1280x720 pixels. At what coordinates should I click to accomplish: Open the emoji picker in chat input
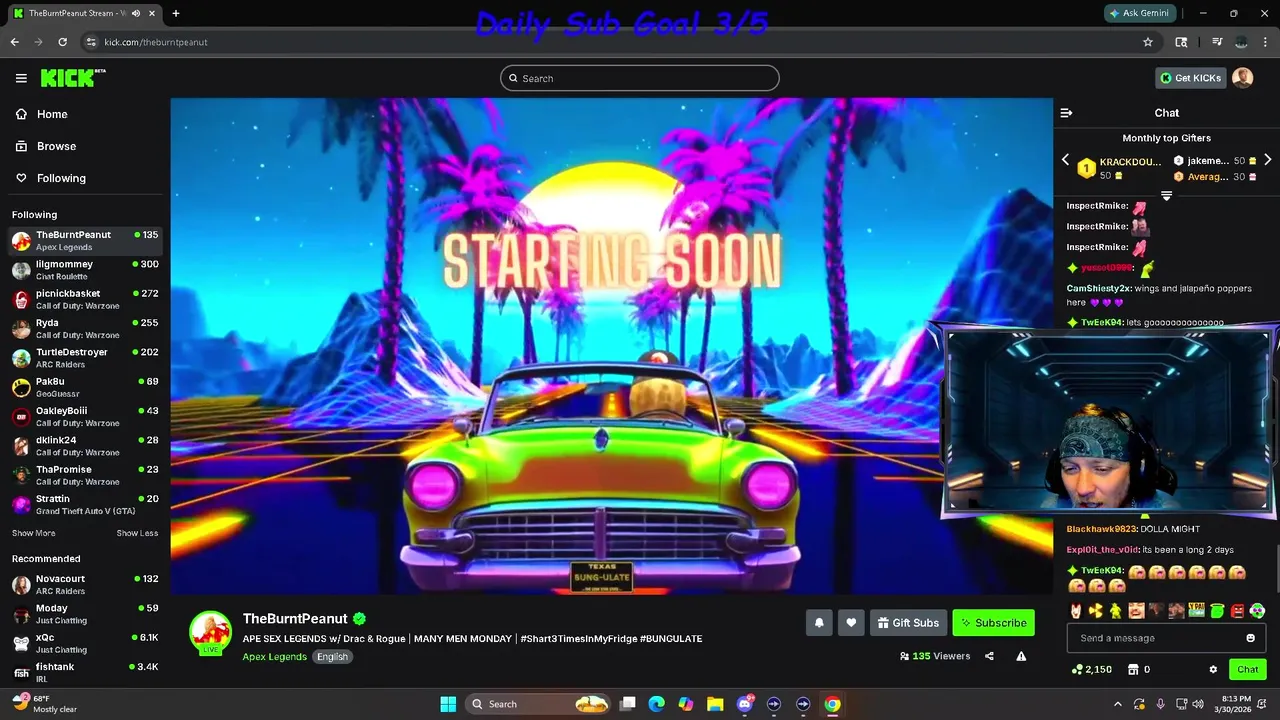(x=1250, y=638)
